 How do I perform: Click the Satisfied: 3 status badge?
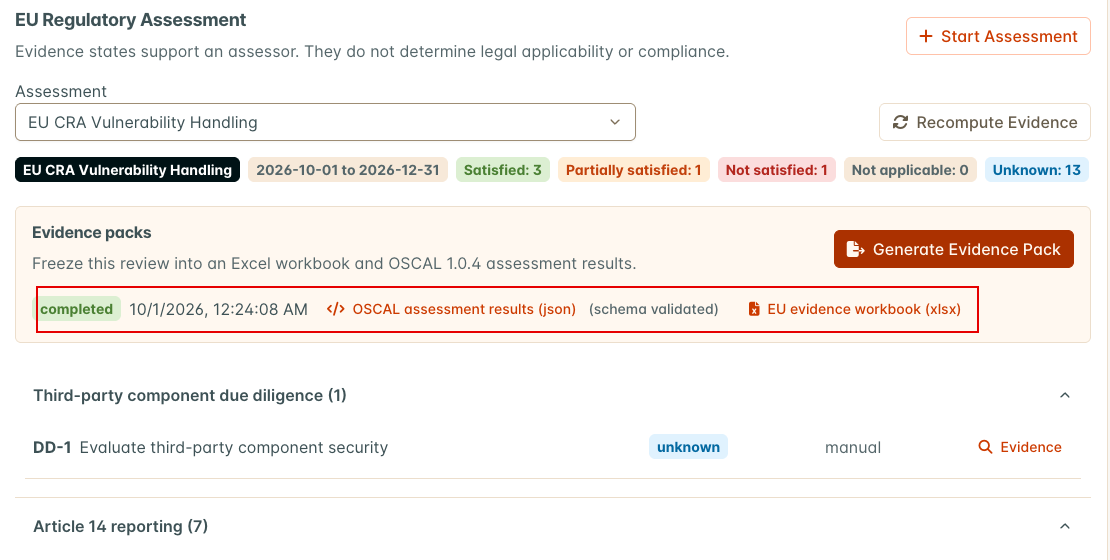click(x=503, y=170)
